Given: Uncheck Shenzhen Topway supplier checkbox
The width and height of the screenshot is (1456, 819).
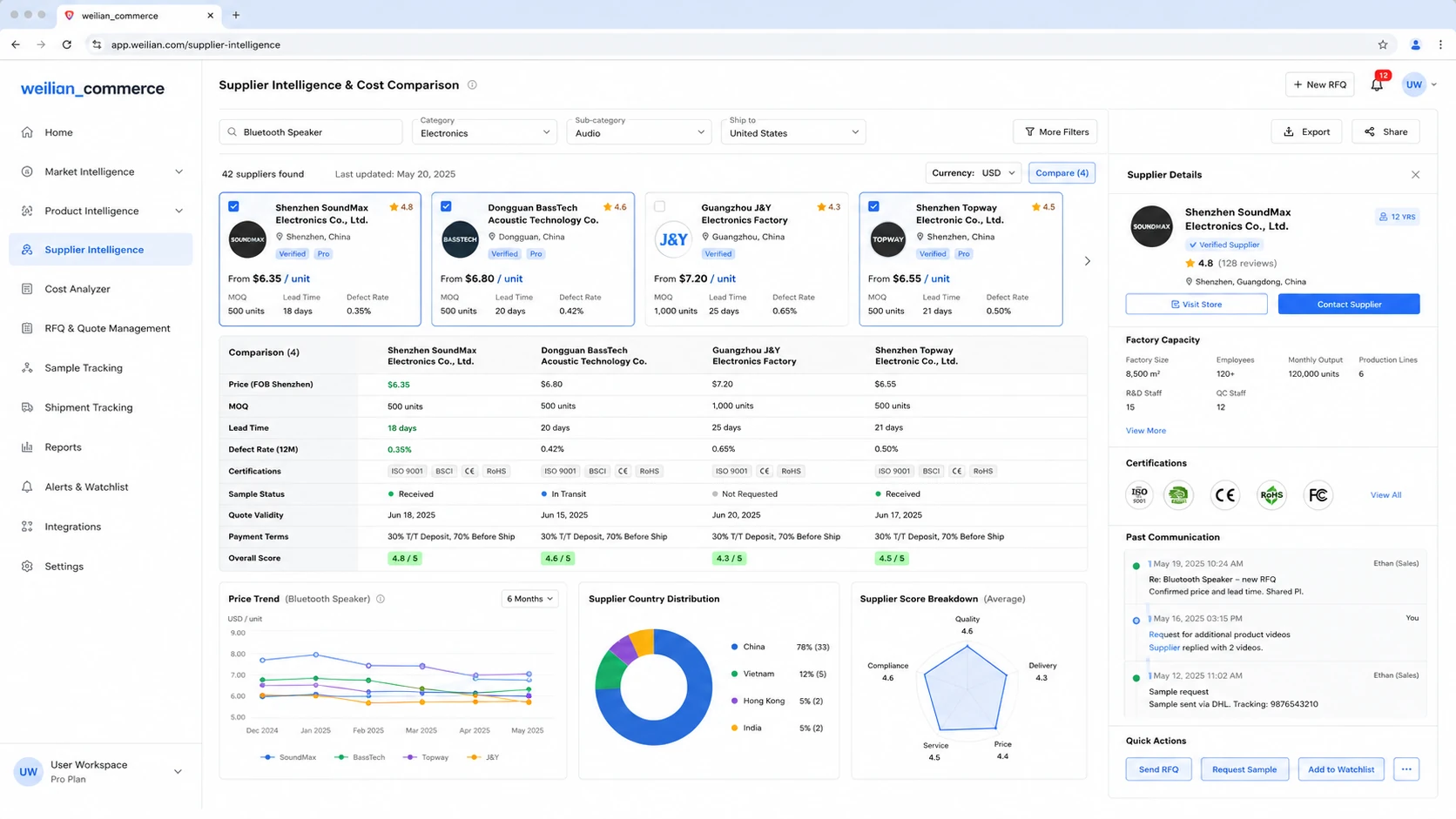Looking at the screenshot, I should point(873,207).
